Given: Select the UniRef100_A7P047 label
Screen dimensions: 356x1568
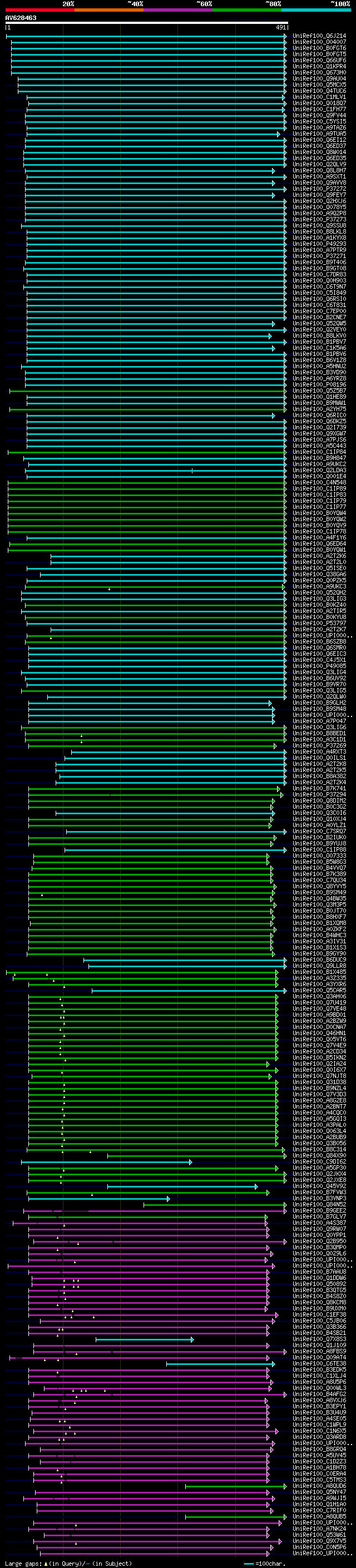Looking at the screenshot, I should [x=319, y=721].
